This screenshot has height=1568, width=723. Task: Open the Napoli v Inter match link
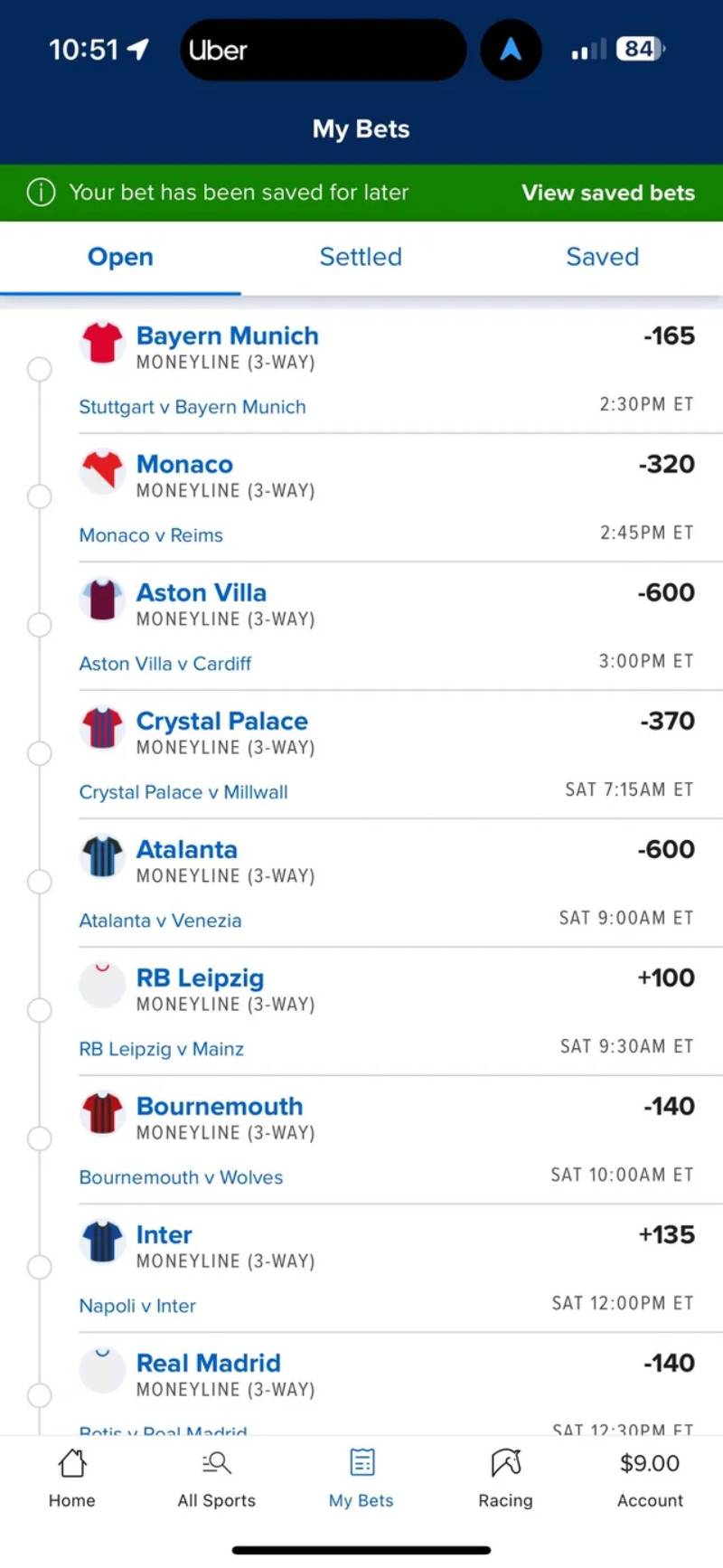[x=137, y=1306]
